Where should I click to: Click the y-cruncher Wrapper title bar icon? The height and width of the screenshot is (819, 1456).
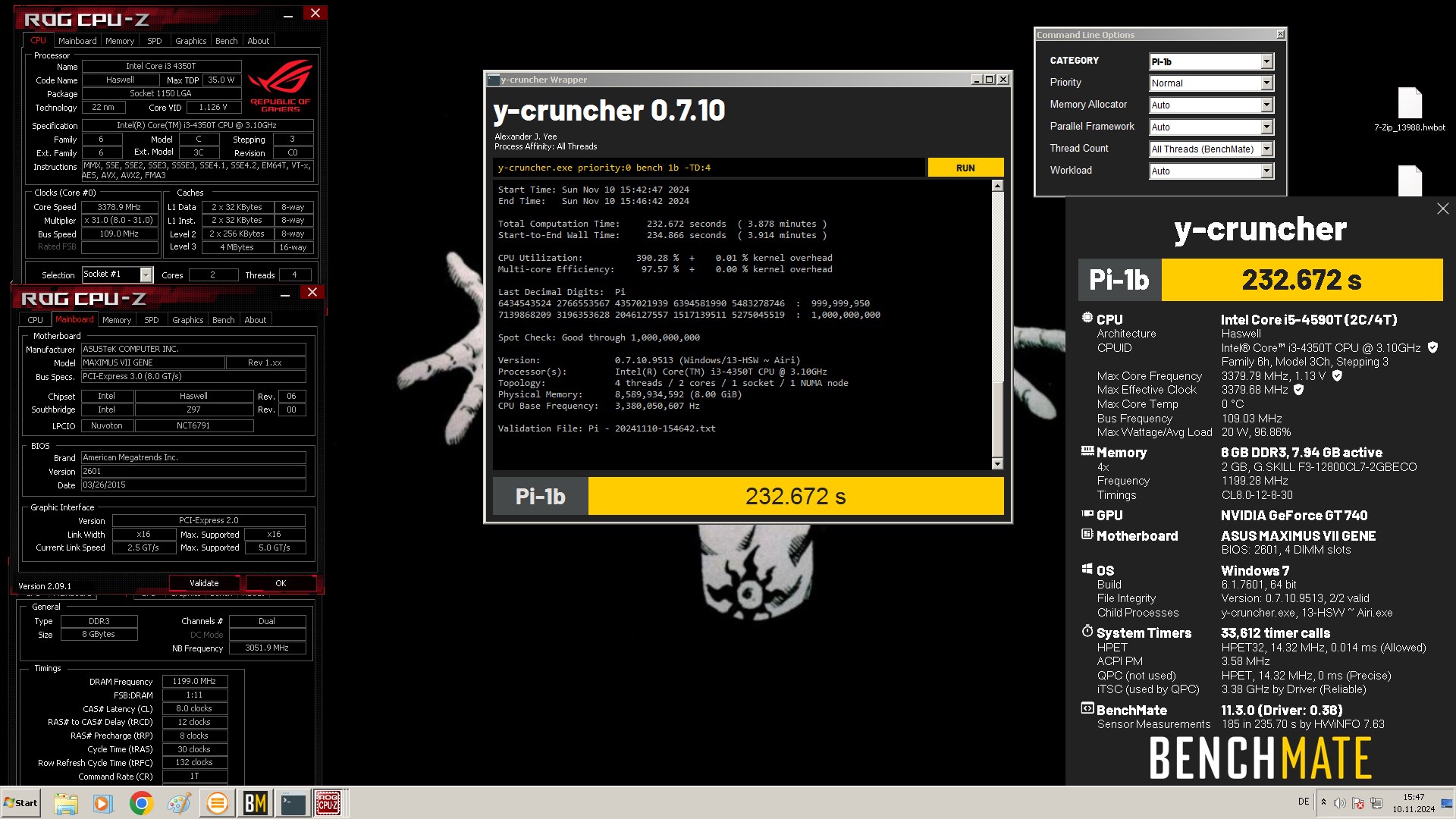[493, 80]
